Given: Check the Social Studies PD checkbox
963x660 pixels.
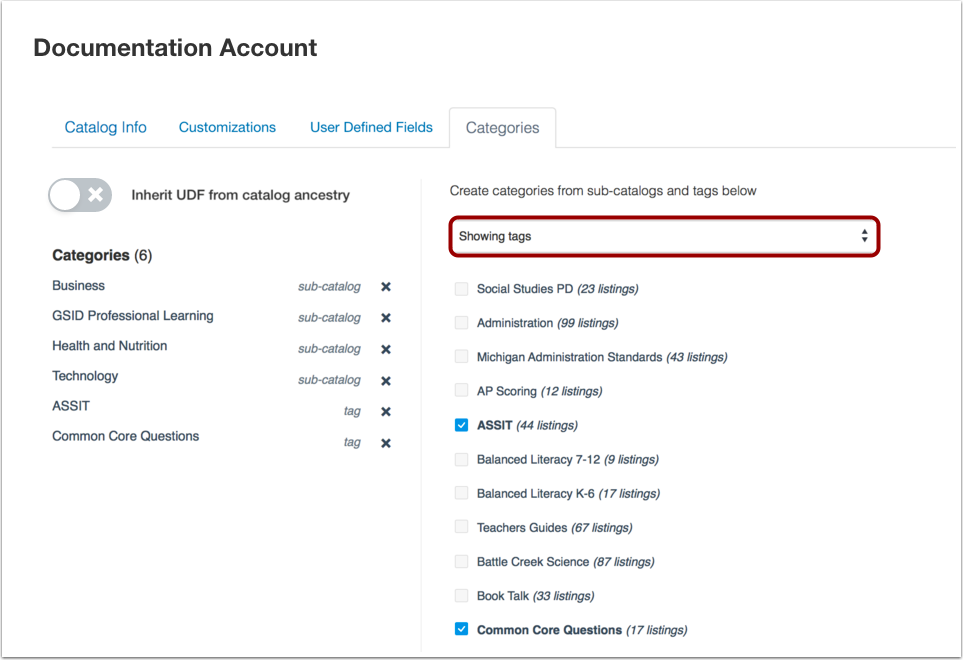Looking at the screenshot, I should [x=461, y=289].
